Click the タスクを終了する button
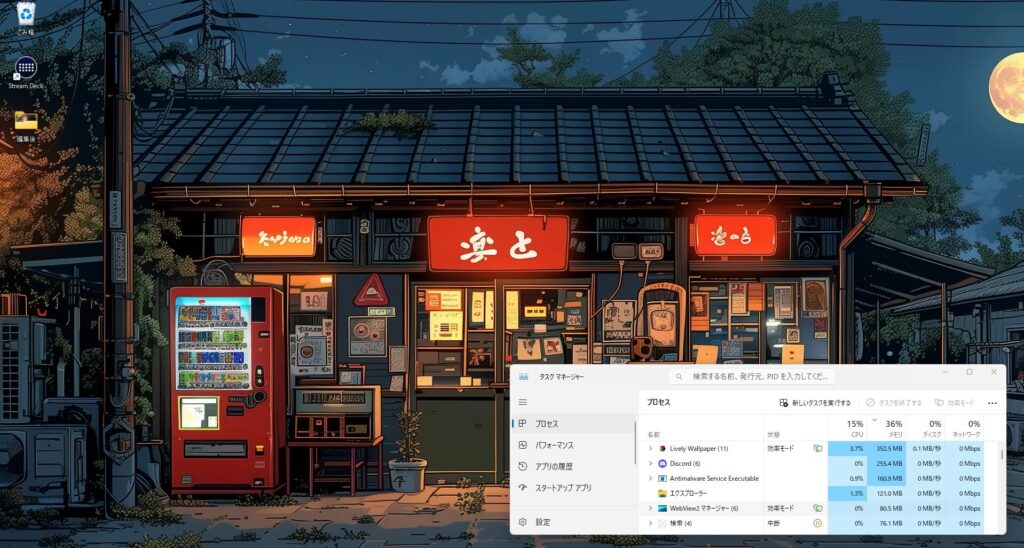 (893, 403)
